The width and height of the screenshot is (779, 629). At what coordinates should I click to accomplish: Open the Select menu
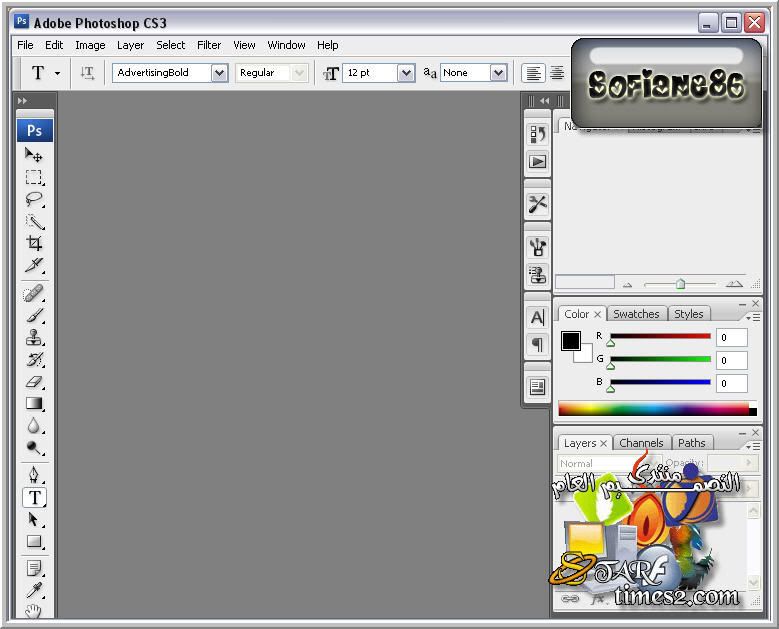tap(170, 45)
